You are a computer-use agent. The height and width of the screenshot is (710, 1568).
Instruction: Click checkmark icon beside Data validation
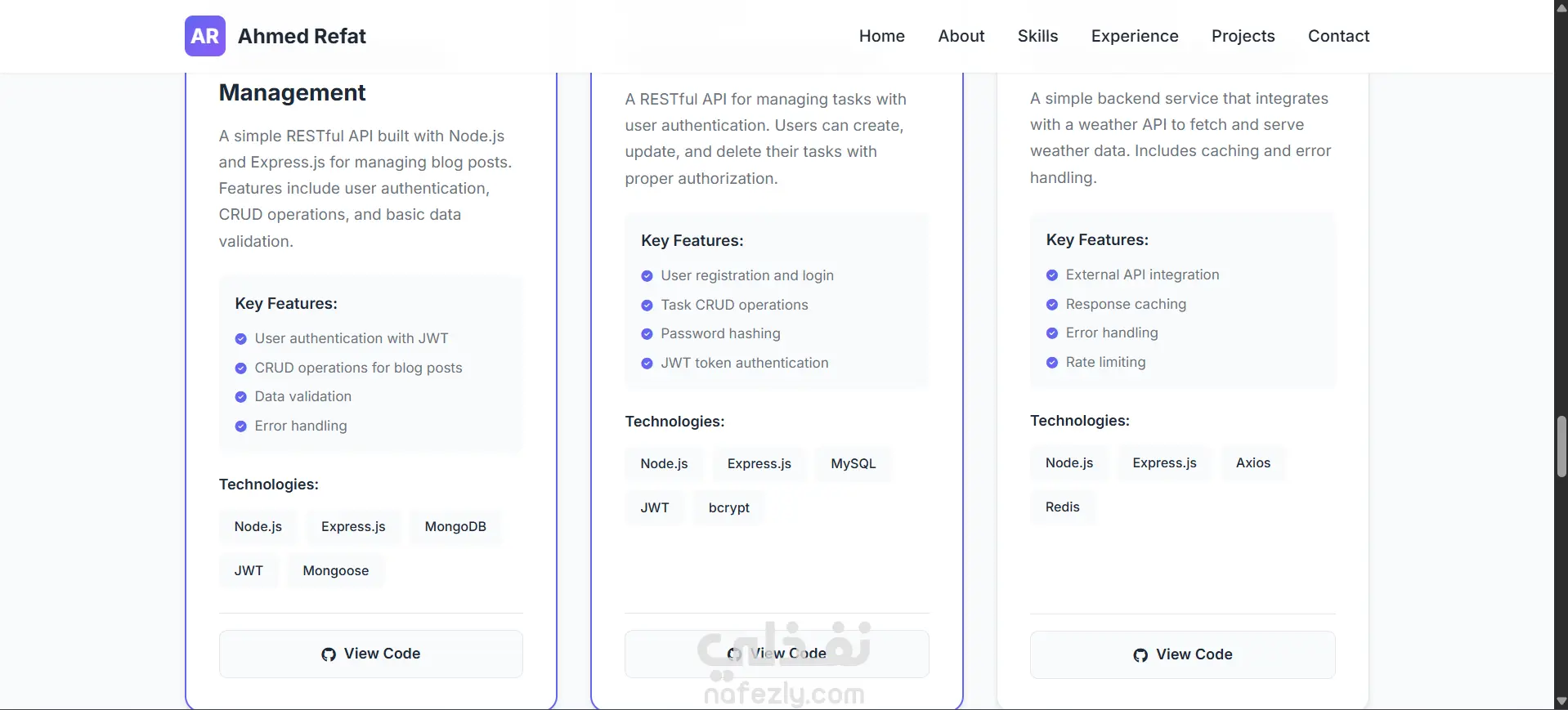241,397
